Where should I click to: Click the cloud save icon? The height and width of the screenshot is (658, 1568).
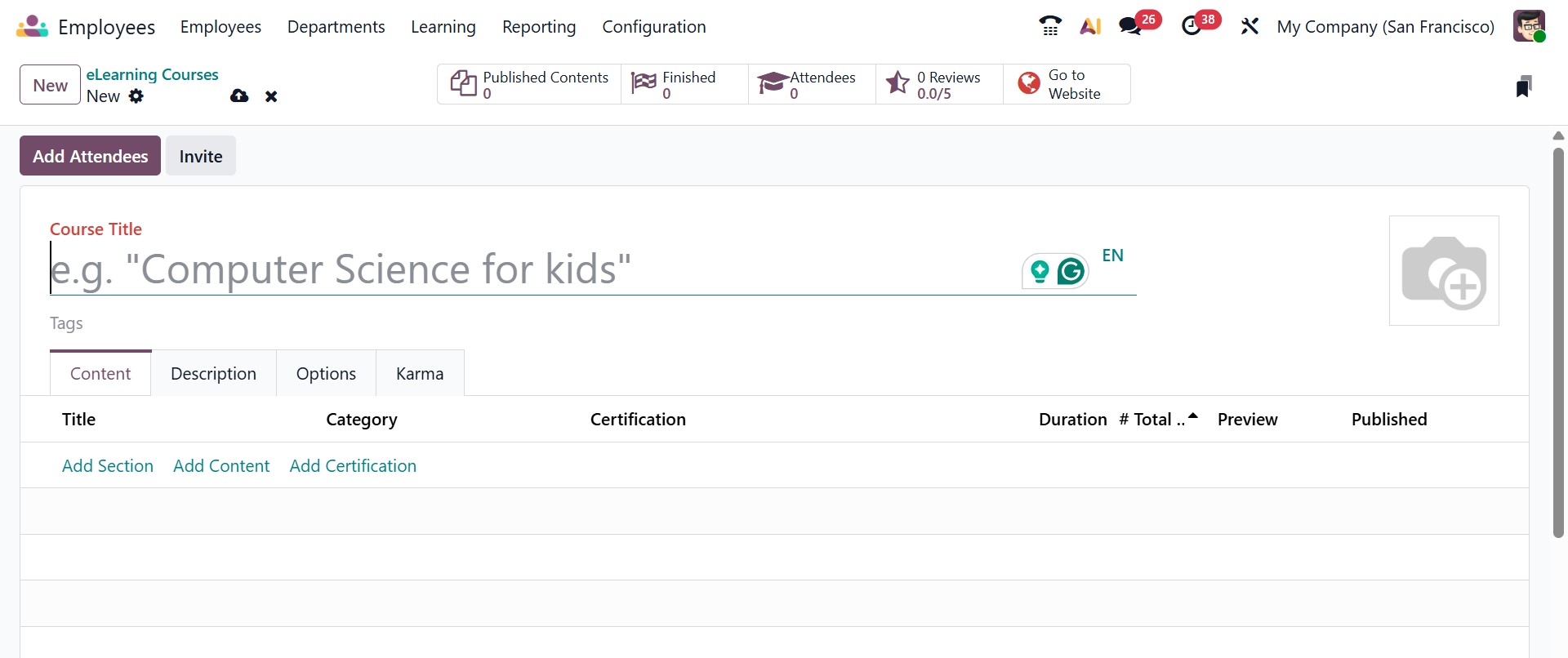tap(239, 96)
